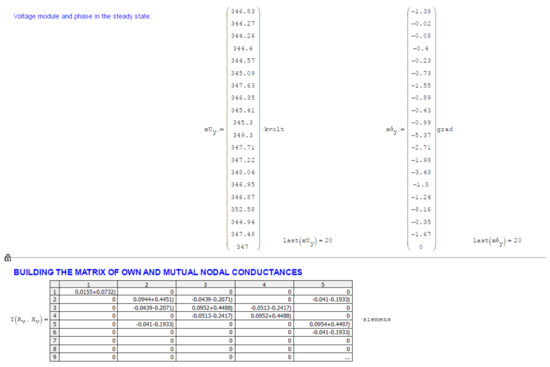Click the Y(Rv, Xv) matrix function label
Image resolution: width=550 pixels, height=367 pixels.
point(29,320)
